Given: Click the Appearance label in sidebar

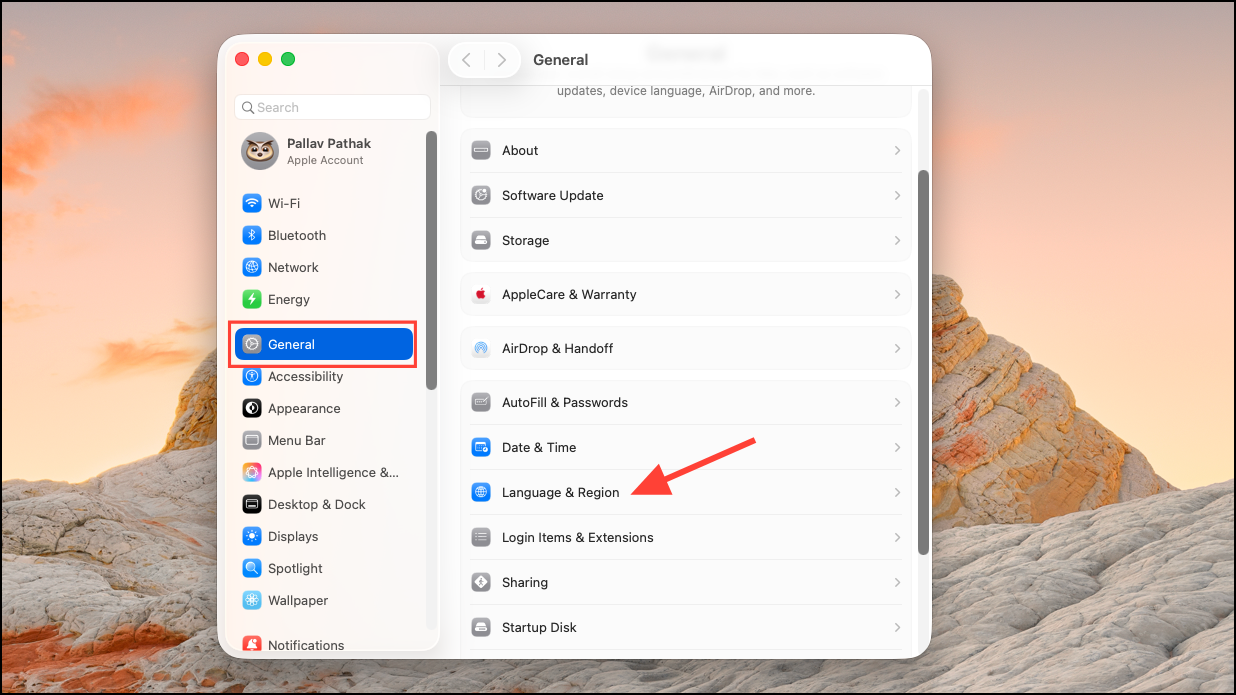Looking at the screenshot, I should click(x=304, y=408).
